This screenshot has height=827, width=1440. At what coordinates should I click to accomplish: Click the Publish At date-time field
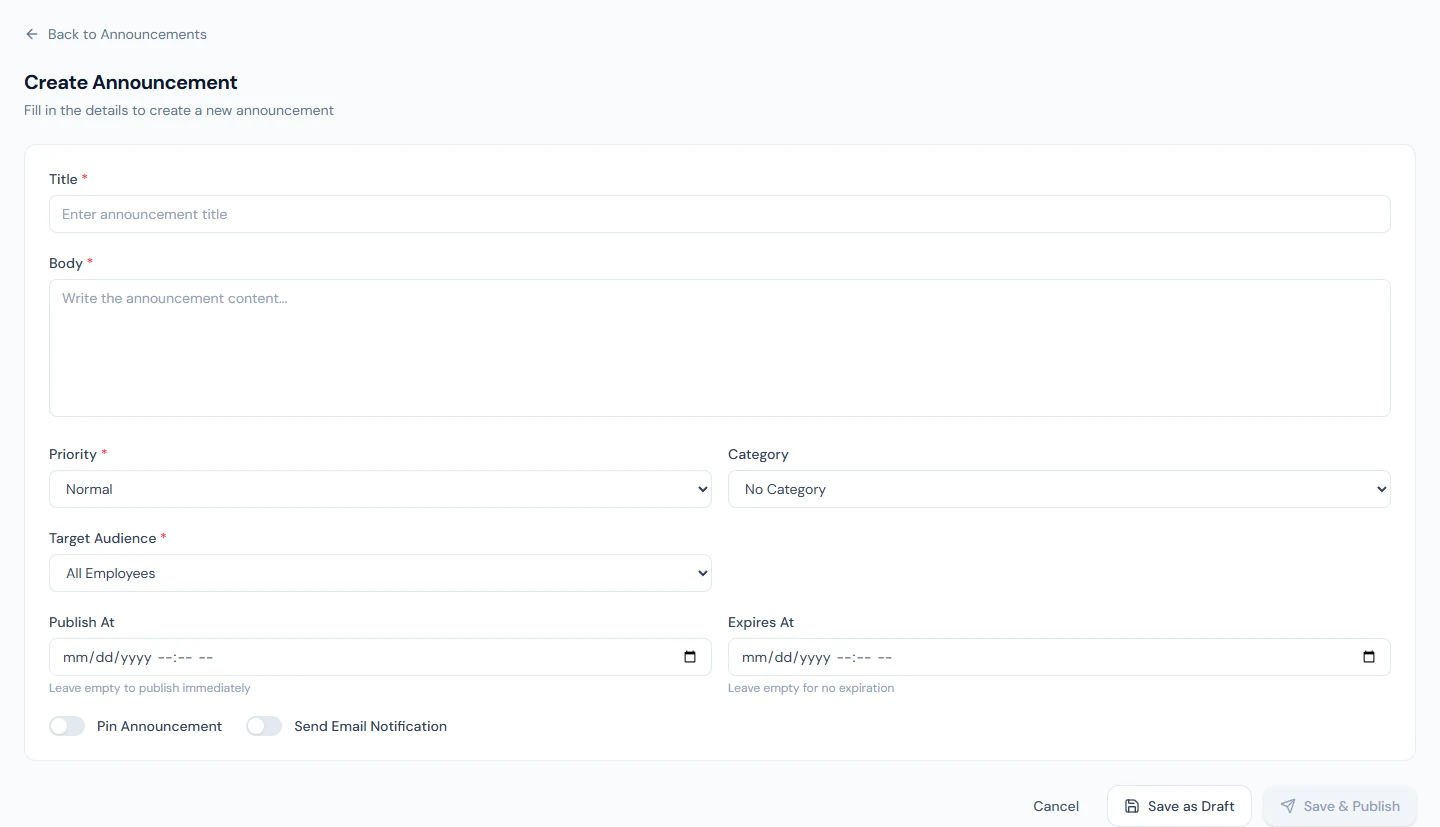pyautogui.click(x=380, y=657)
